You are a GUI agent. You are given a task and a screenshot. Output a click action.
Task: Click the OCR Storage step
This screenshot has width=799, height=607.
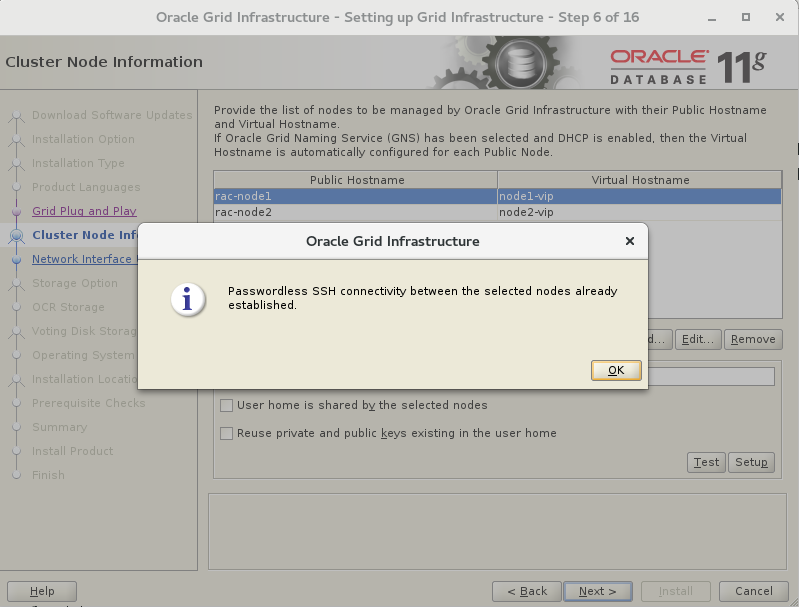pos(68,307)
